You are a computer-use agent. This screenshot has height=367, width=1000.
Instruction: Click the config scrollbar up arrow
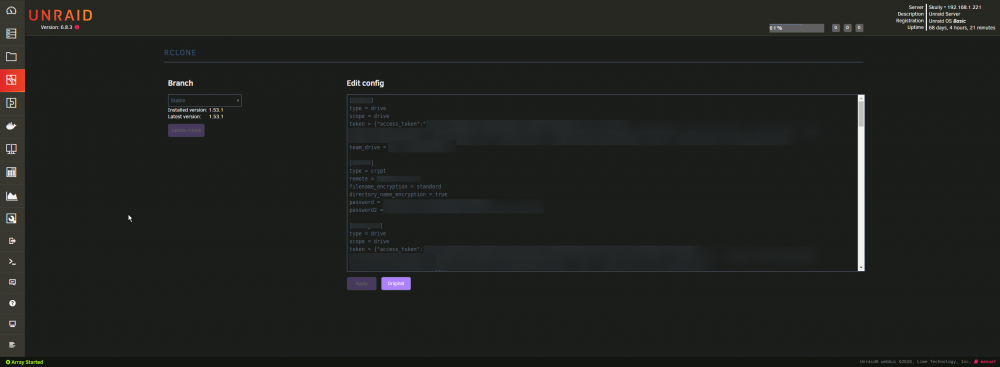861,98
